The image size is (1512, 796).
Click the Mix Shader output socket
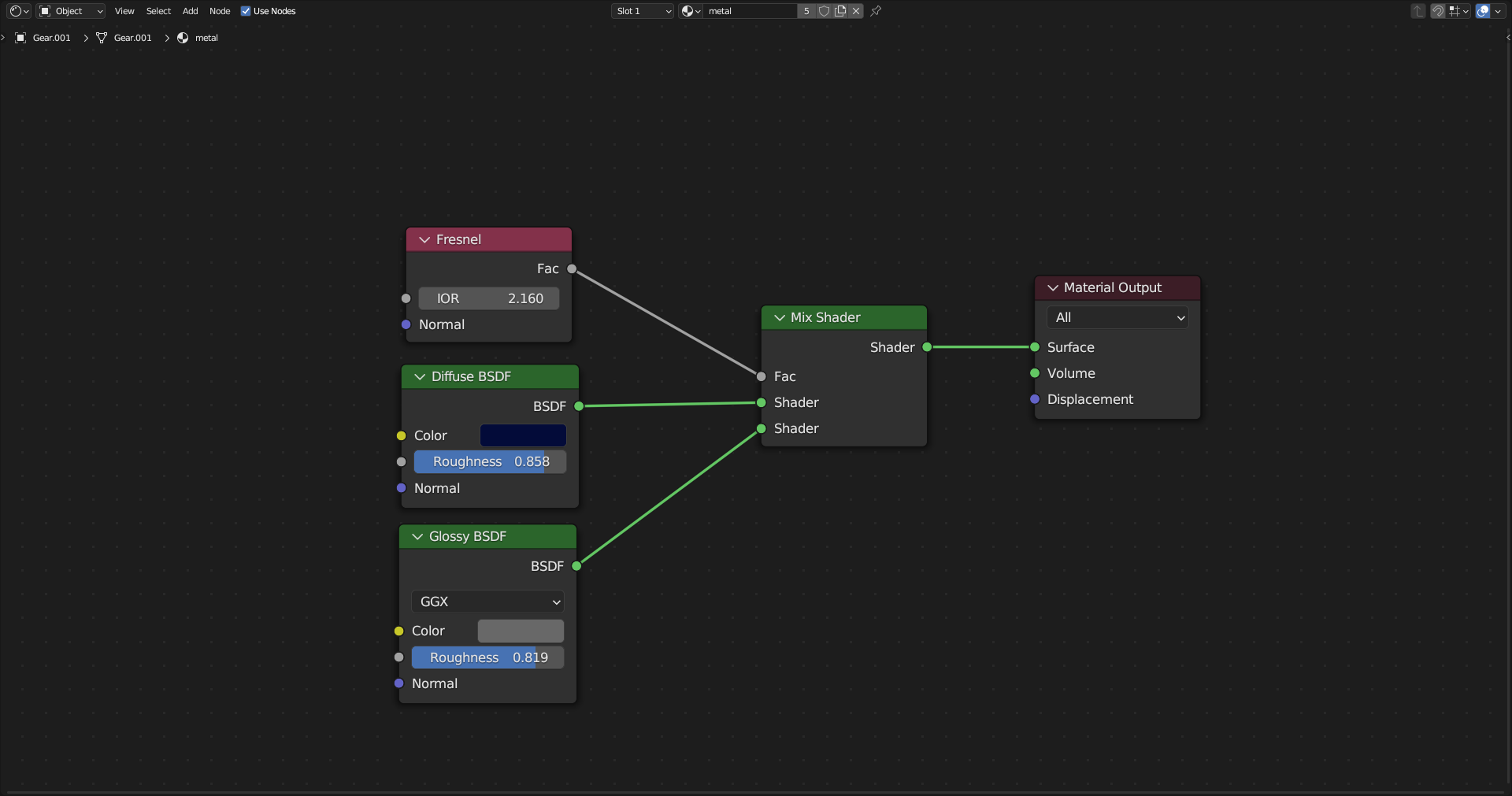coord(927,347)
